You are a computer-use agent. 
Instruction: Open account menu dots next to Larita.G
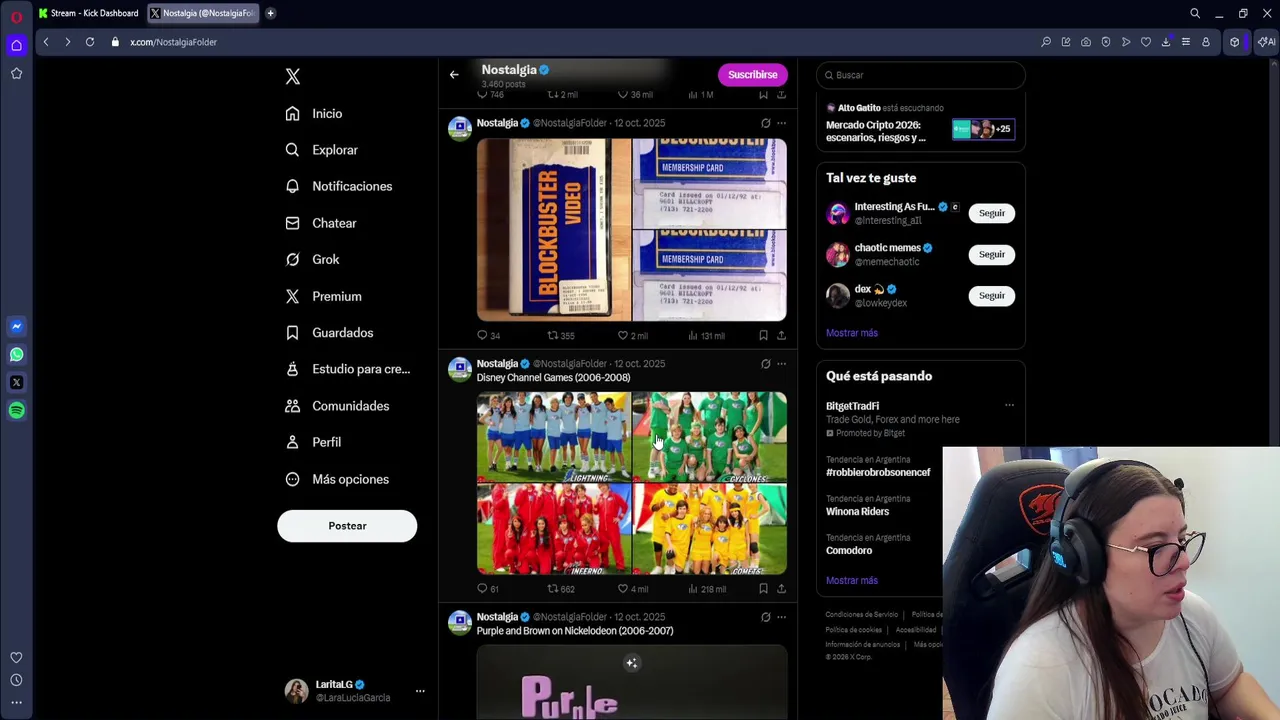[x=420, y=691]
